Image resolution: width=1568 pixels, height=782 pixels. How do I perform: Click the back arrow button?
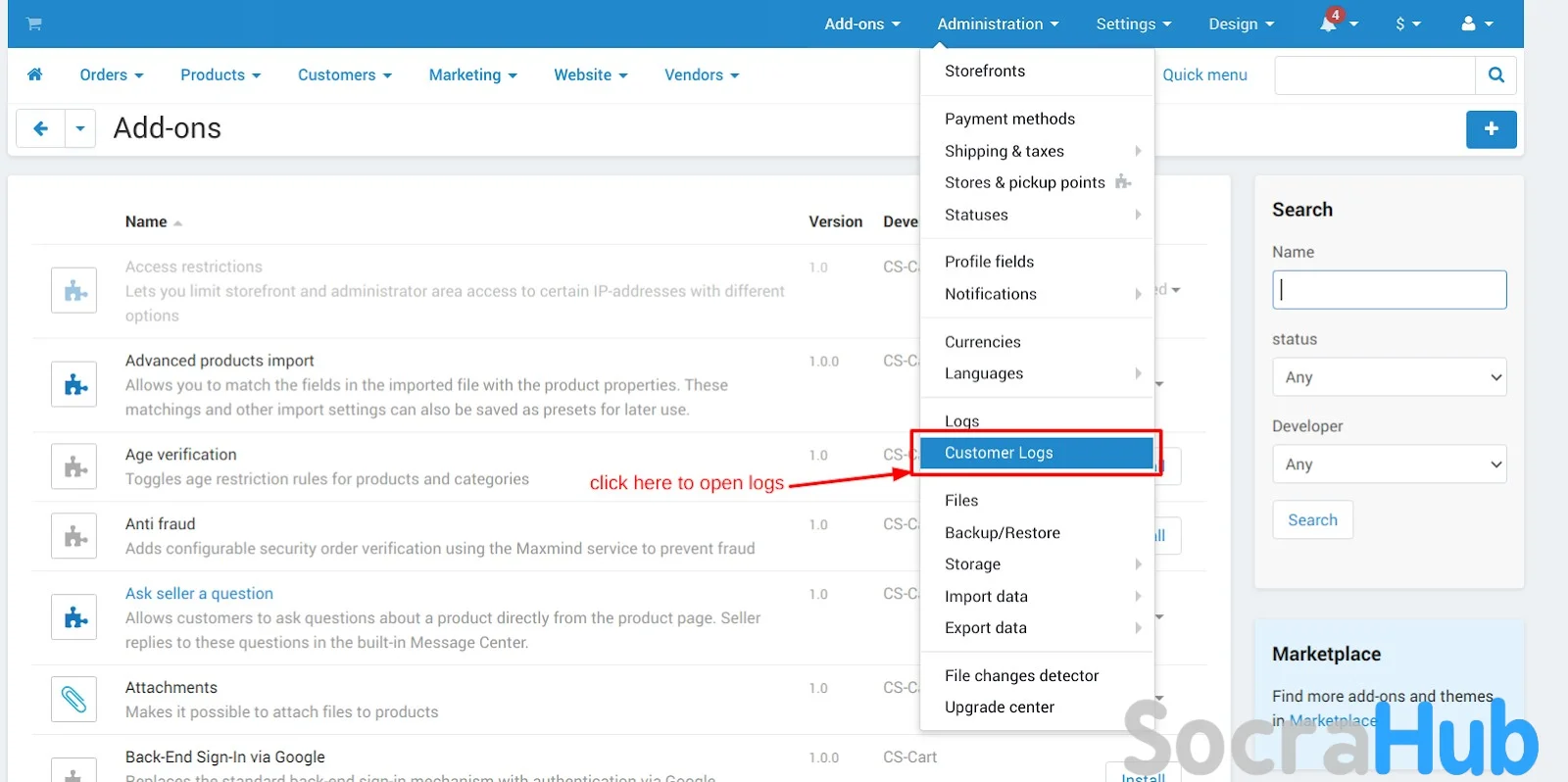[41, 128]
